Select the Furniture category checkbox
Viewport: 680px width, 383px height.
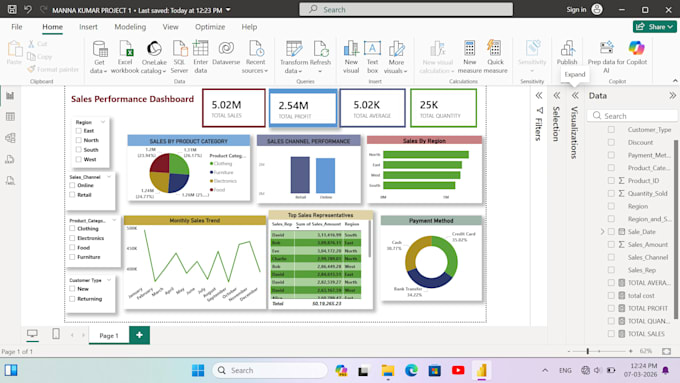pyautogui.click(x=72, y=257)
